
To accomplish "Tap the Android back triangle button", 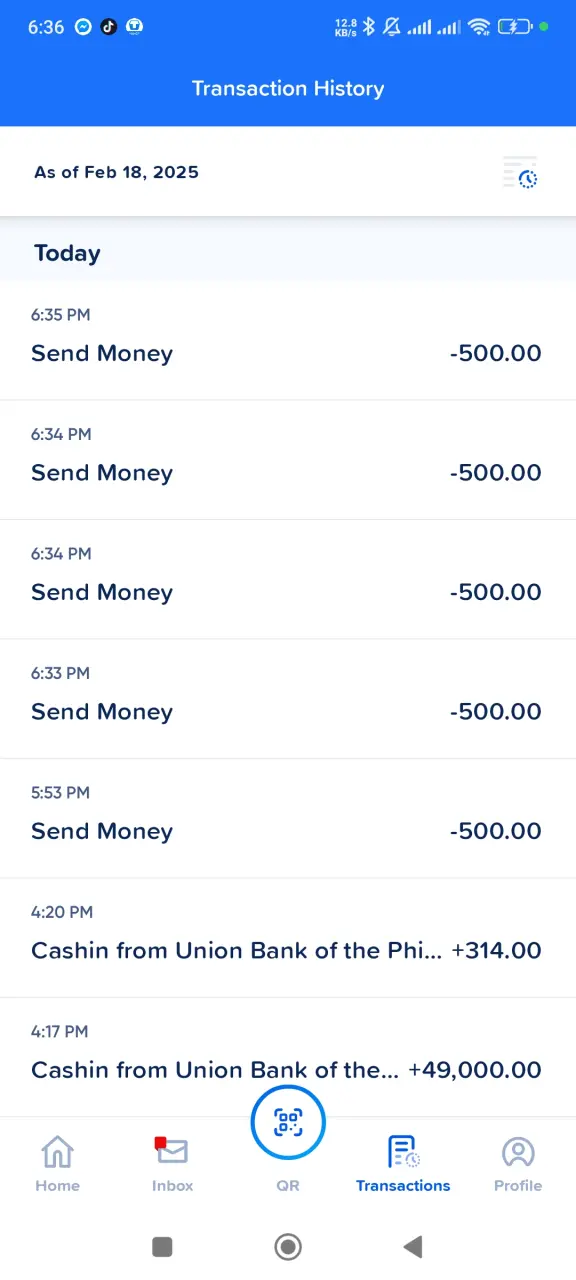I will [x=412, y=1246].
